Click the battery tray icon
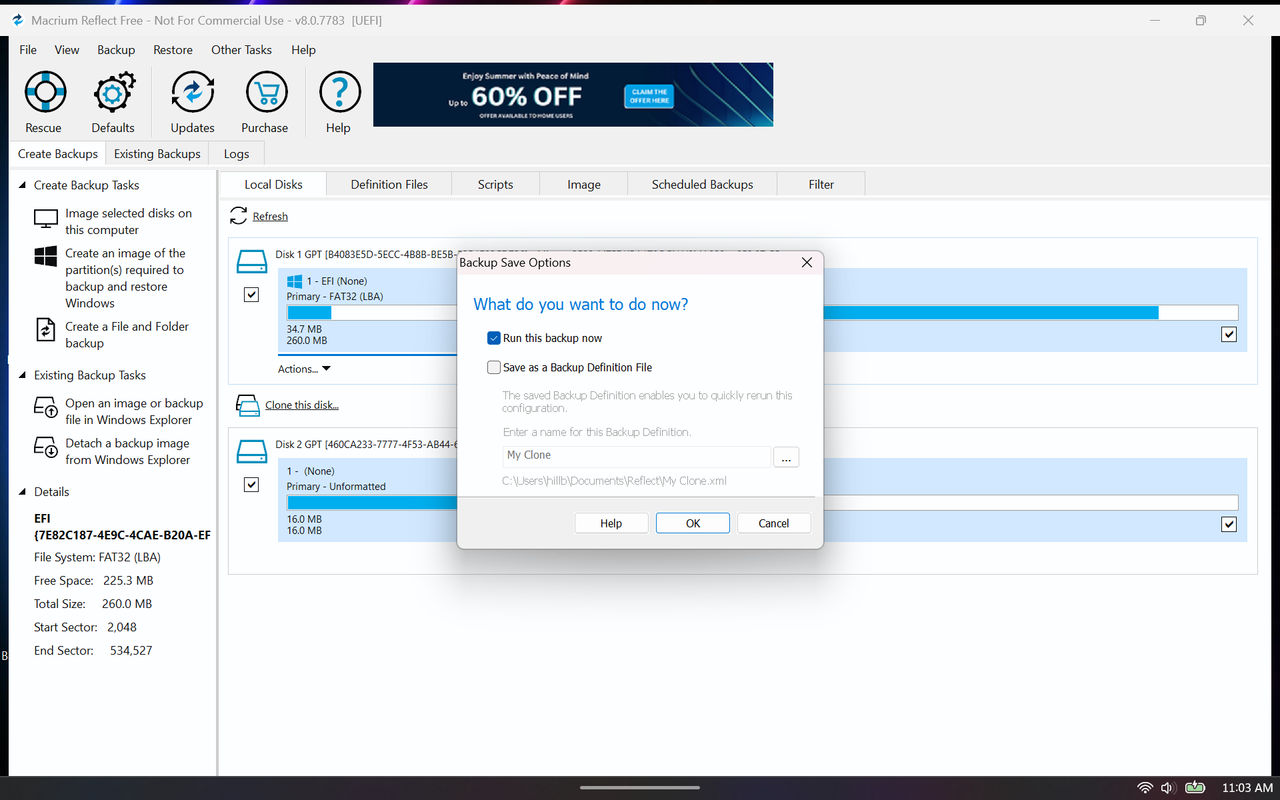Screen dimensions: 1280x800 [x=1194, y=788]
